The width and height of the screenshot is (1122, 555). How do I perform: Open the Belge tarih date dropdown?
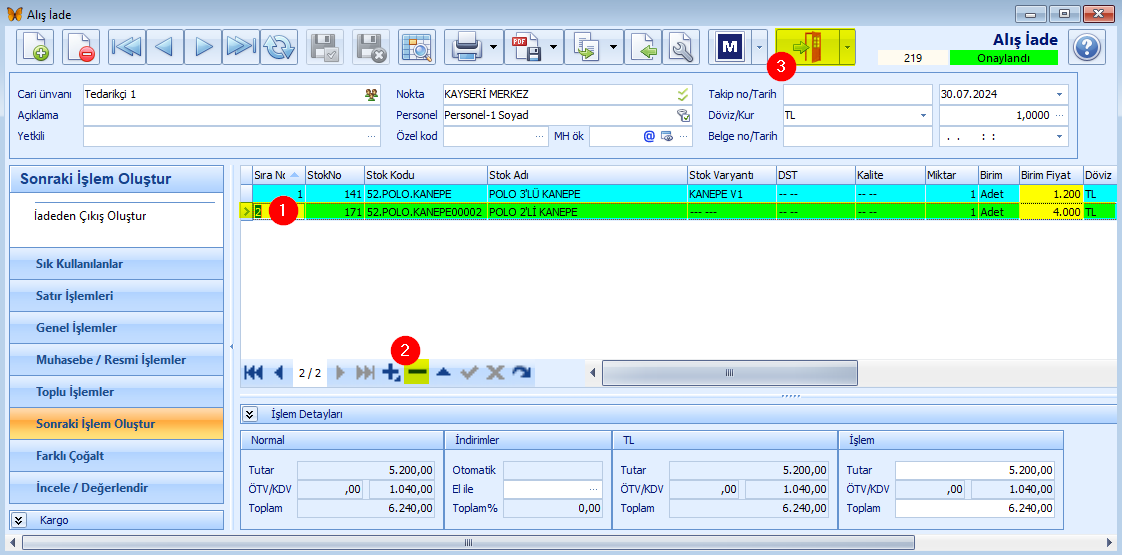1059,136
